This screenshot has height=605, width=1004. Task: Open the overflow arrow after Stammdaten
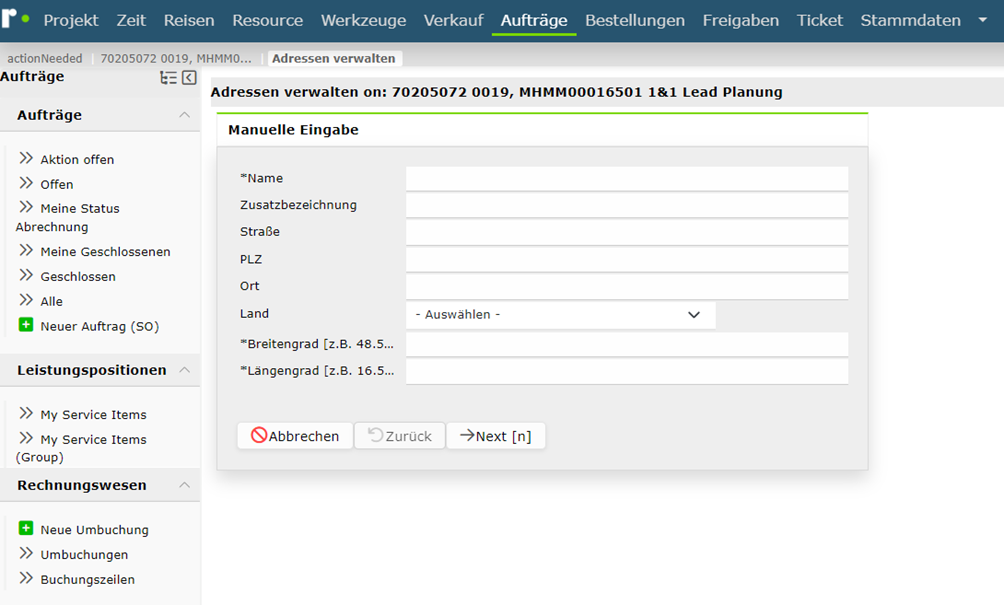[983, 20]
